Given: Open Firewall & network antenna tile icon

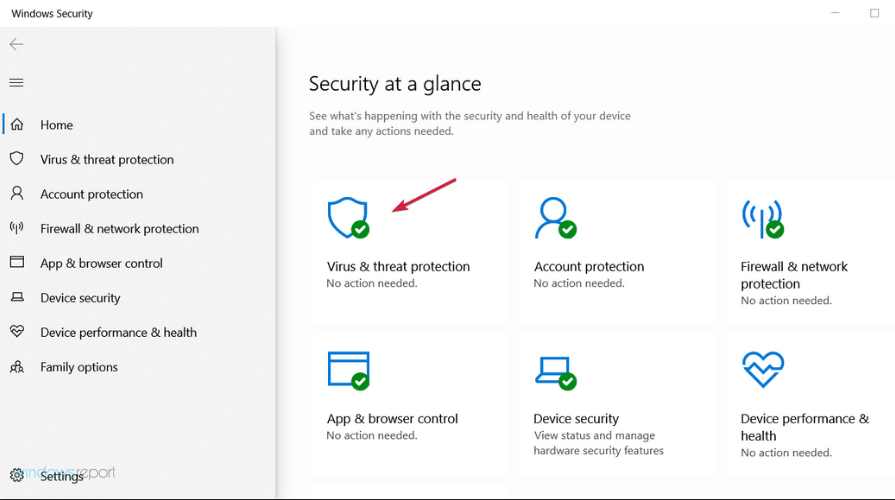Looking at the screenshot, I should tap(763, 219).
